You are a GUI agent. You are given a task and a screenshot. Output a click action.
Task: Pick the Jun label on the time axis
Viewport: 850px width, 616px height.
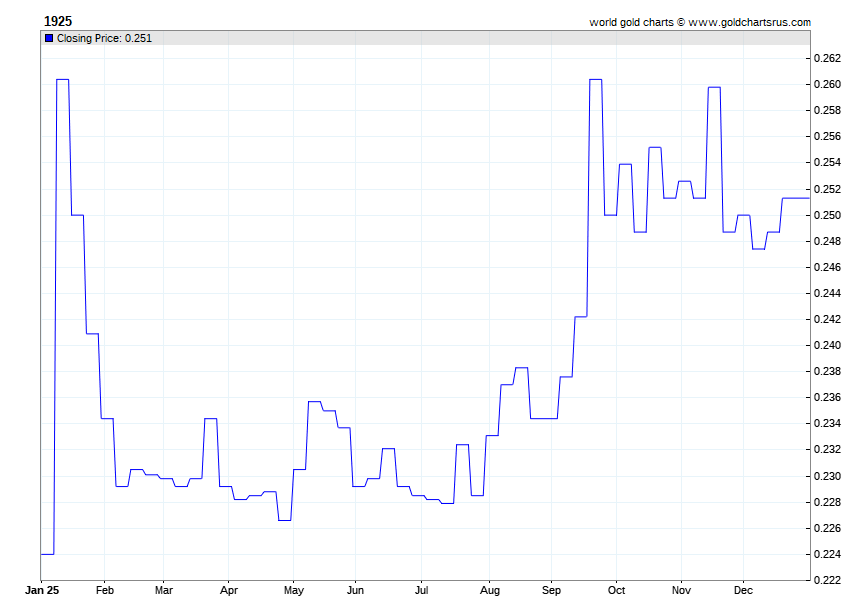tap(355, 591)
